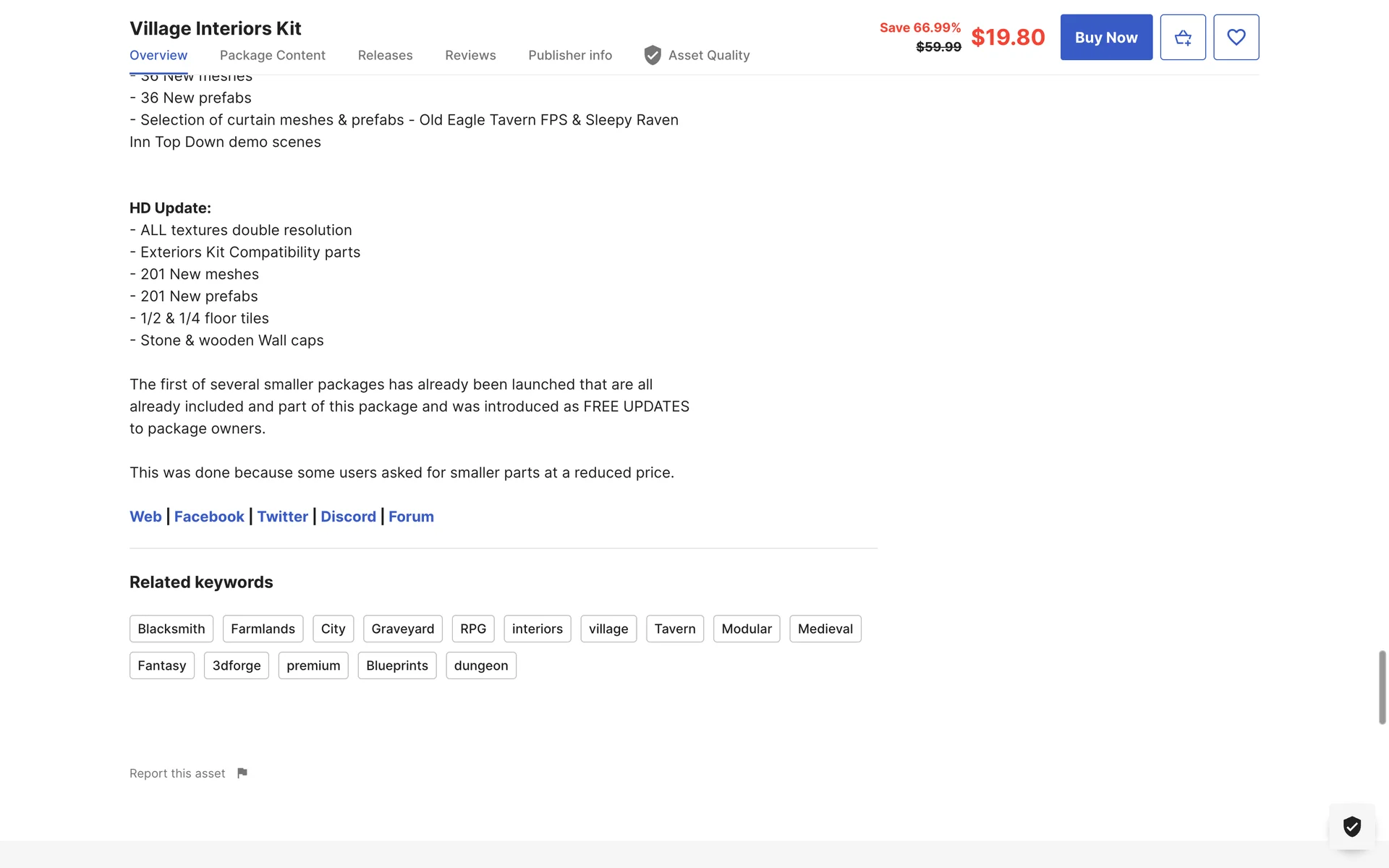Open the Discord link
This screenshot has width=1389, height=868.
pyautogui.click(x=348, y=516)
